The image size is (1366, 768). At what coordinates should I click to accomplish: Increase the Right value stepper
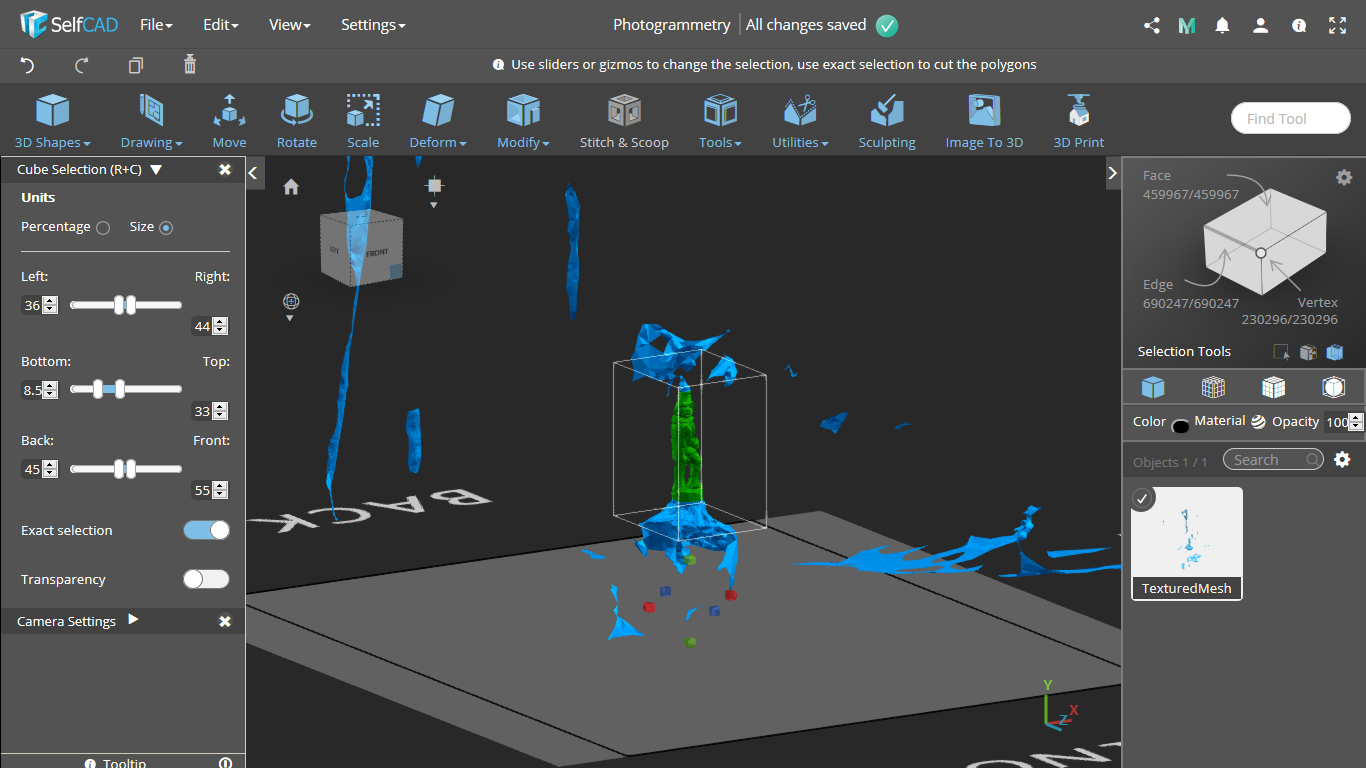click(220, 322)
